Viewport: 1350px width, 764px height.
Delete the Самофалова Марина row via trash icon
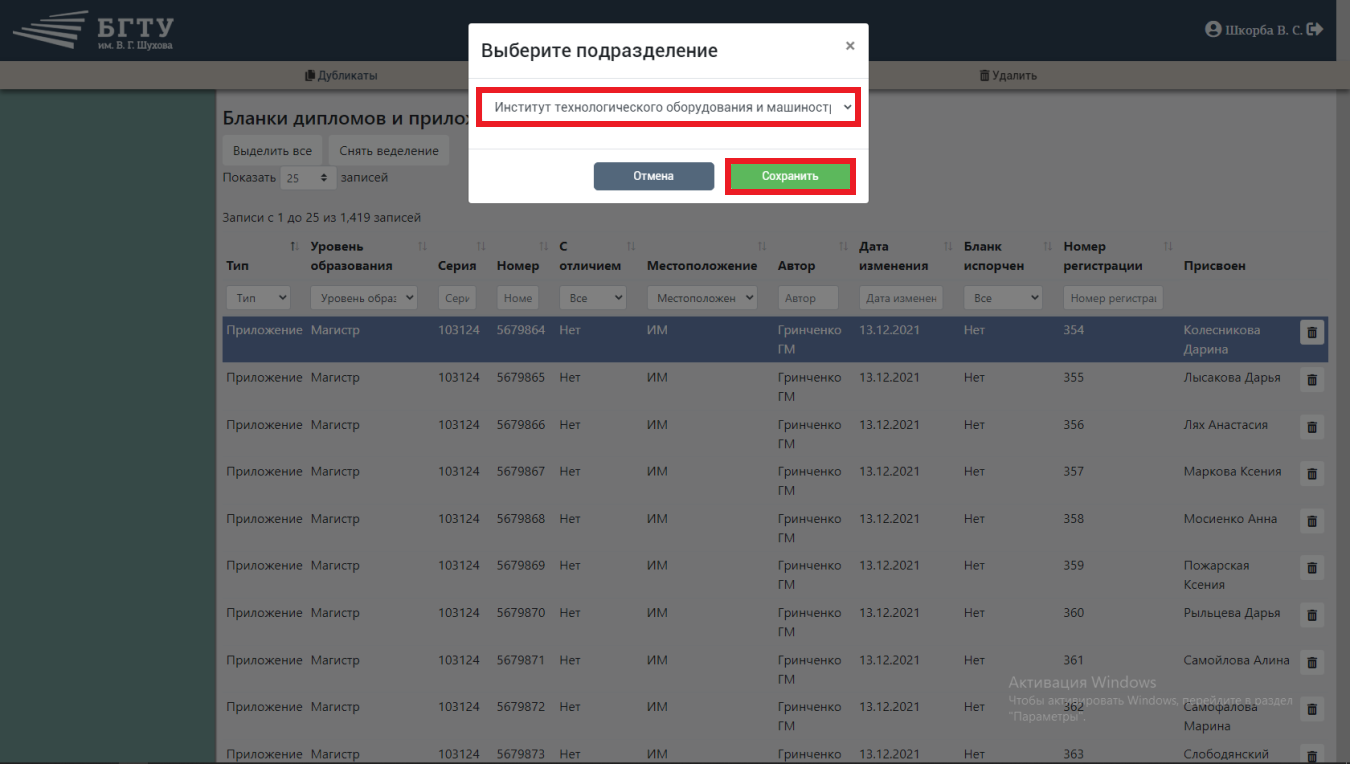(x=1312, y=709)
